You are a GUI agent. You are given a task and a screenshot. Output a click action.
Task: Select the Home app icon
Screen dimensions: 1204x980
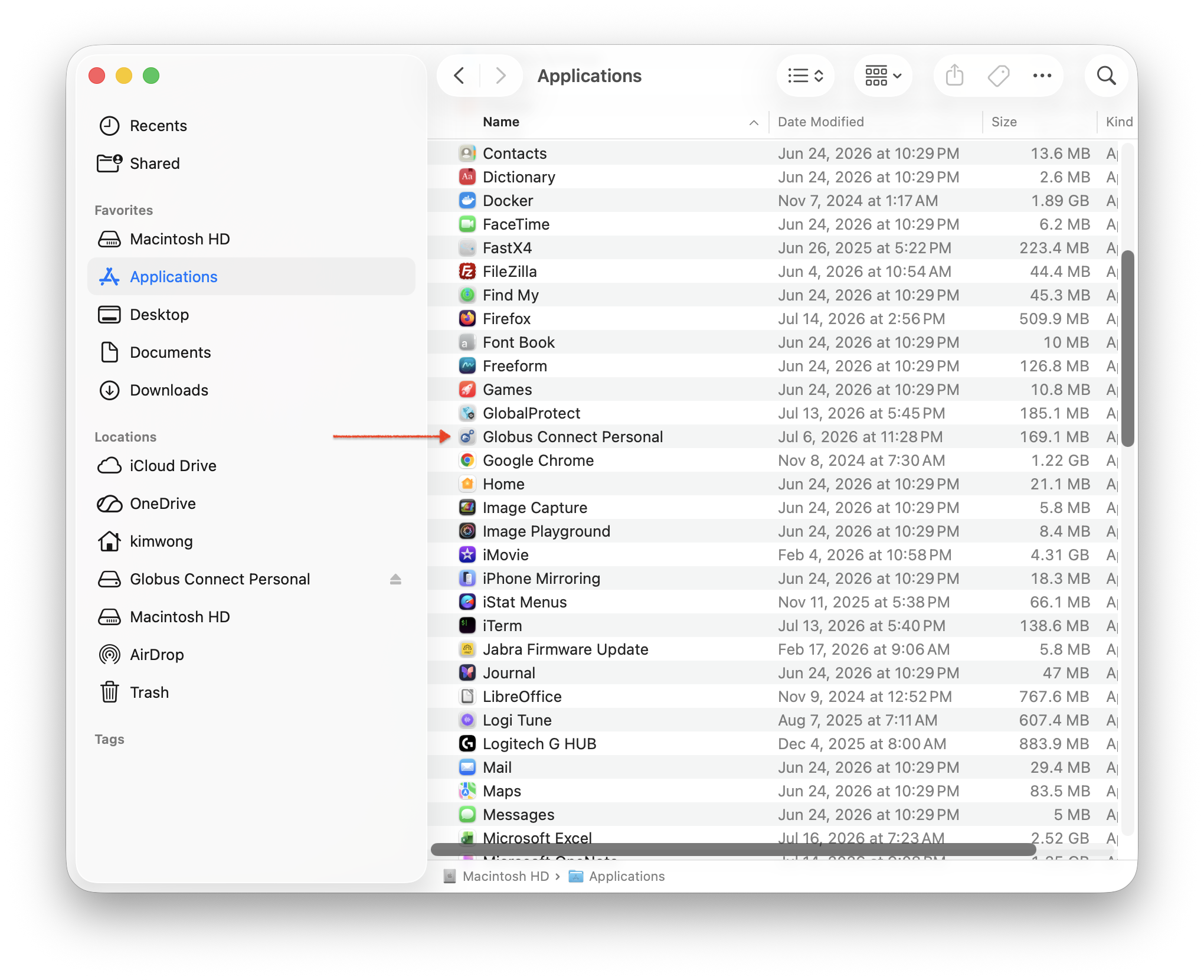[x=467, y=484]
